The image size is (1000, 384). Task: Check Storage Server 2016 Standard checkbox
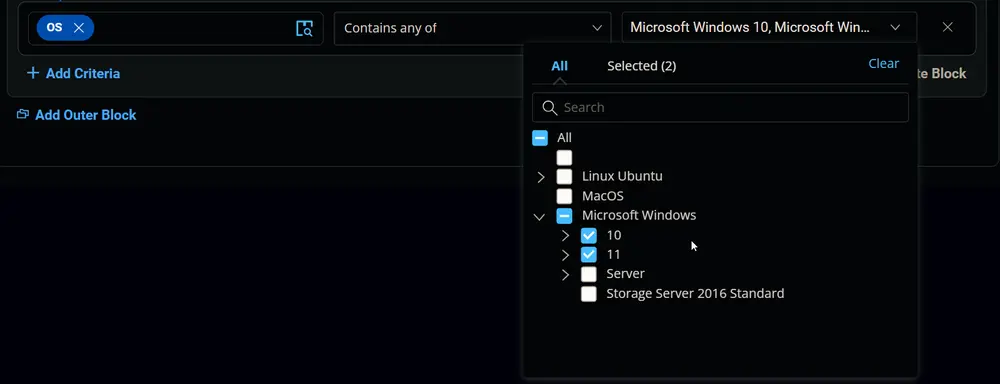coord(589,294)
